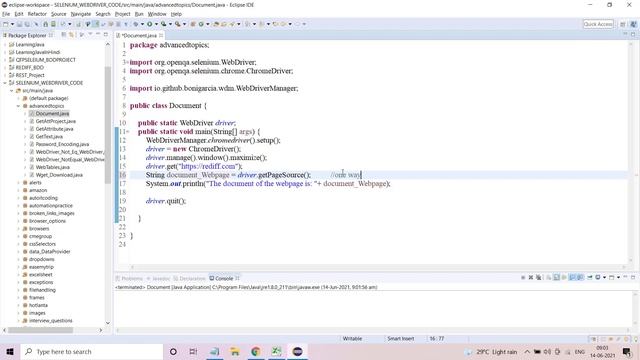The image size is (640, 360).
Task: Open the dropdown arrow beside the Run button
Action: (156, 24)
